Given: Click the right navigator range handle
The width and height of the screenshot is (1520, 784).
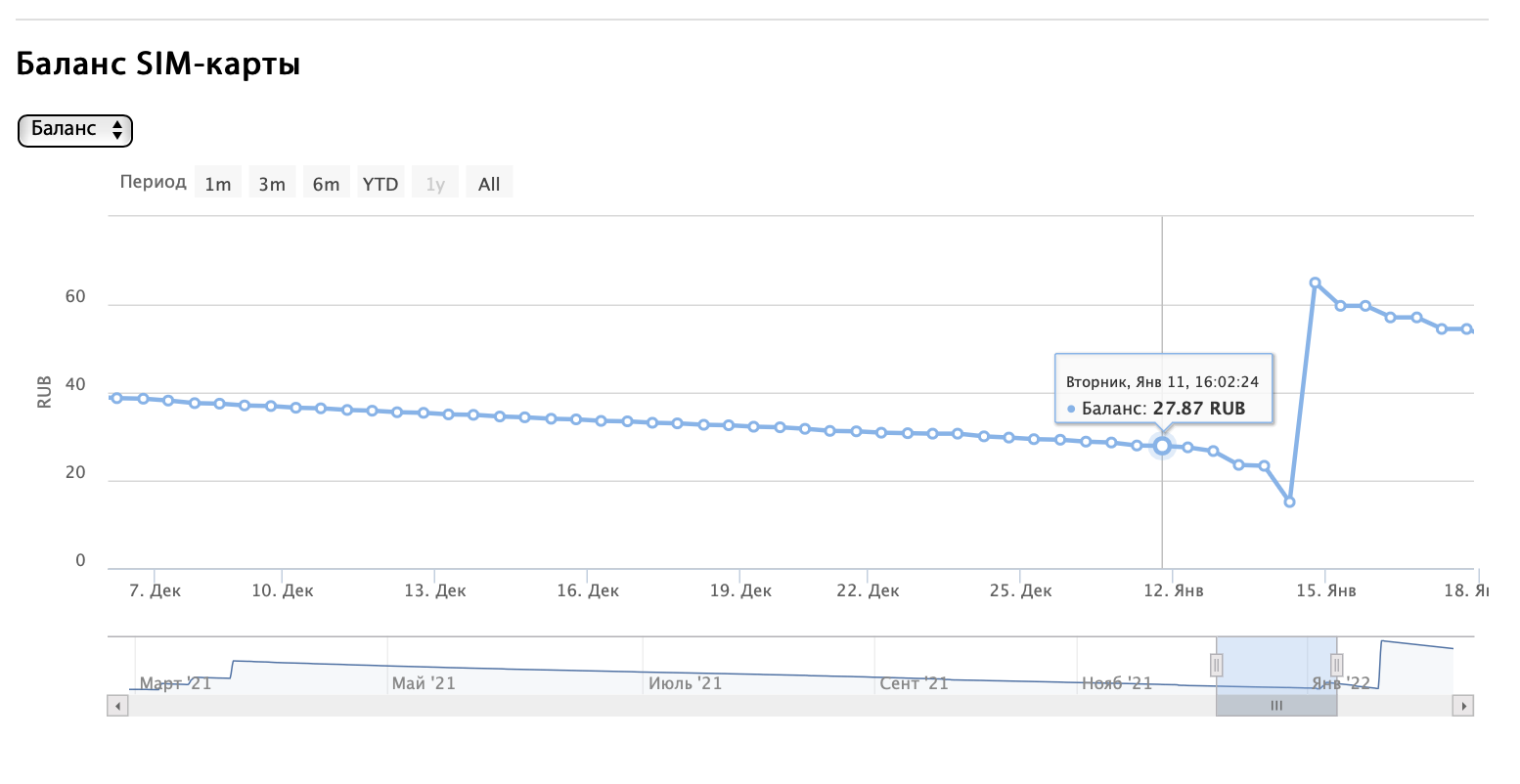Looking at the screenshot, I should click(x=1336, y=666).
